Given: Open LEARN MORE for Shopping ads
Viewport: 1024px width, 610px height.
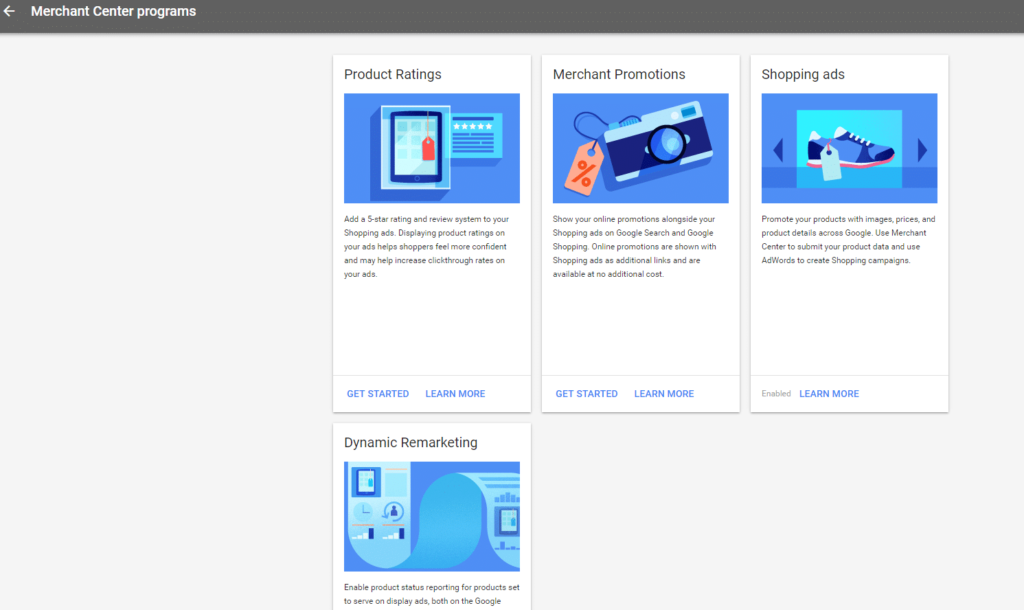Looking at the screenshot, I should pyautogui.click(x=829, y=394).
